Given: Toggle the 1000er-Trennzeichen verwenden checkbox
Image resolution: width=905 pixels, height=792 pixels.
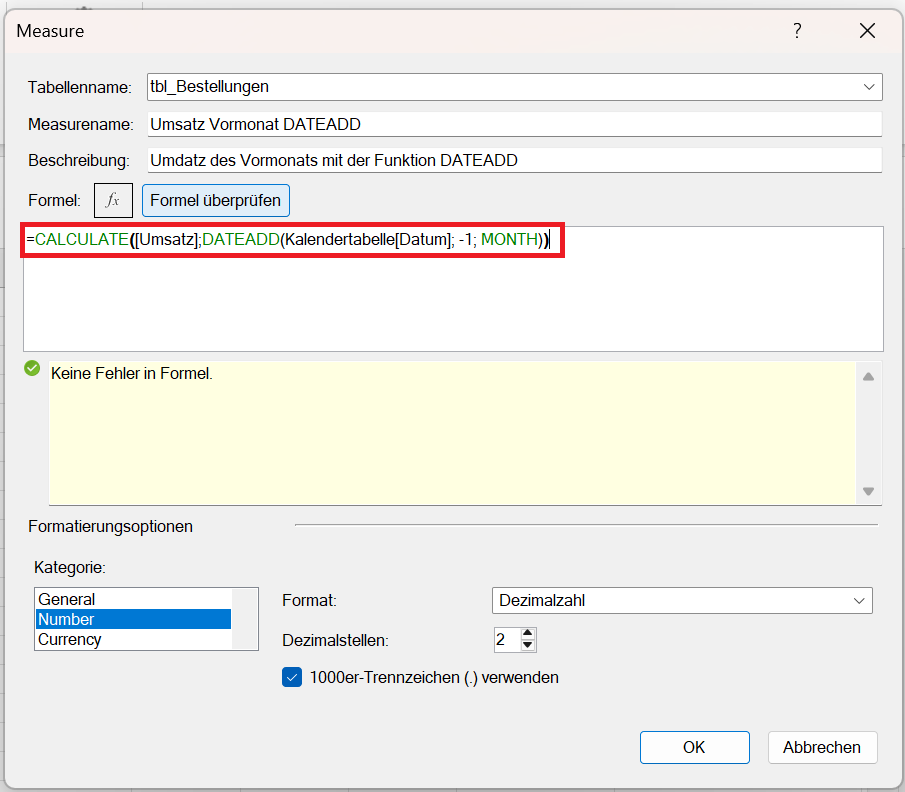Looking at the screenshot, I should point(292,677).
